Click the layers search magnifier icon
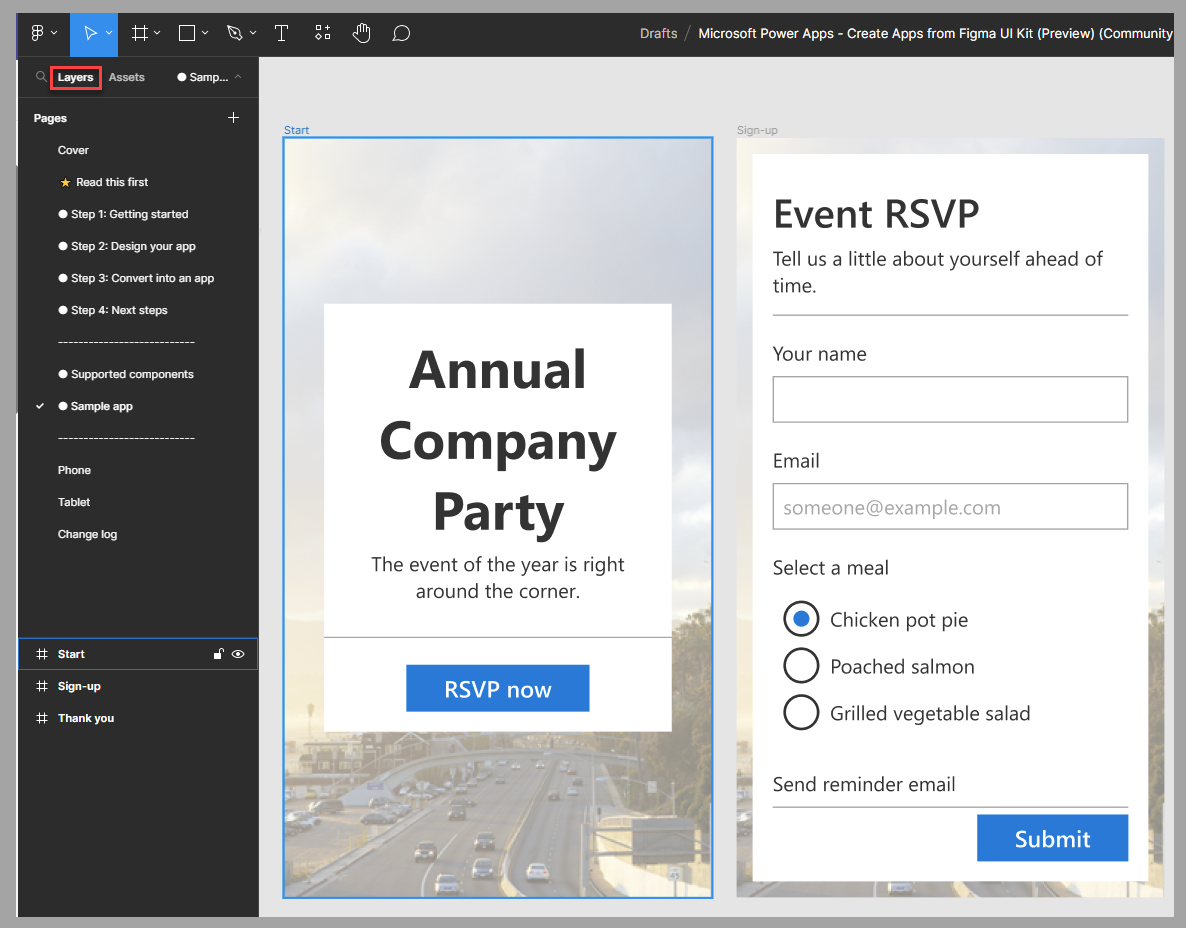1186x928 pixels. pyautogui.click(x=41, y=76)
